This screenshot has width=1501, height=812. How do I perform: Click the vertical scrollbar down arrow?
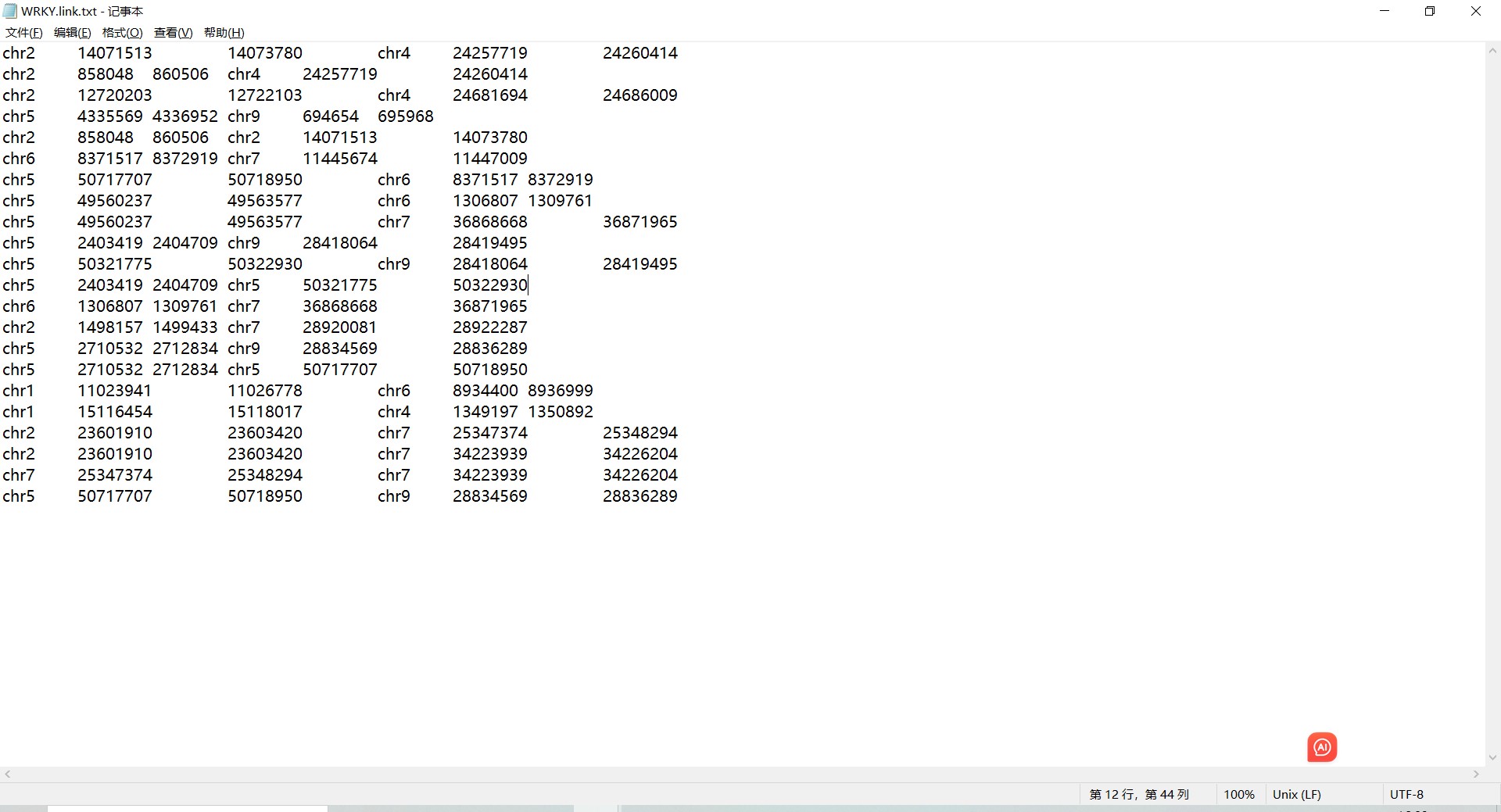[1492, 757]
